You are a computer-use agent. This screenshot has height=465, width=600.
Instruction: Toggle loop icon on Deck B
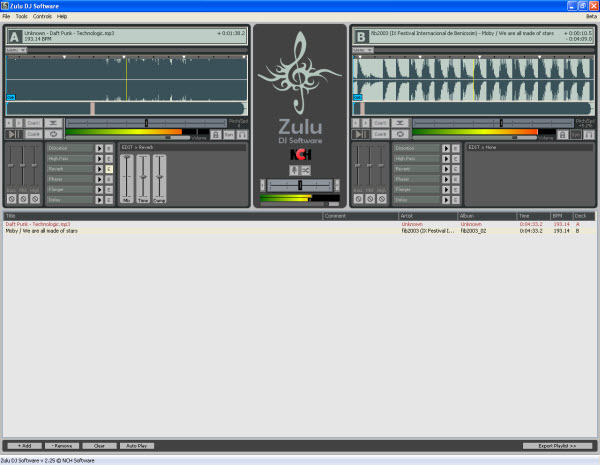click(400, 134)
